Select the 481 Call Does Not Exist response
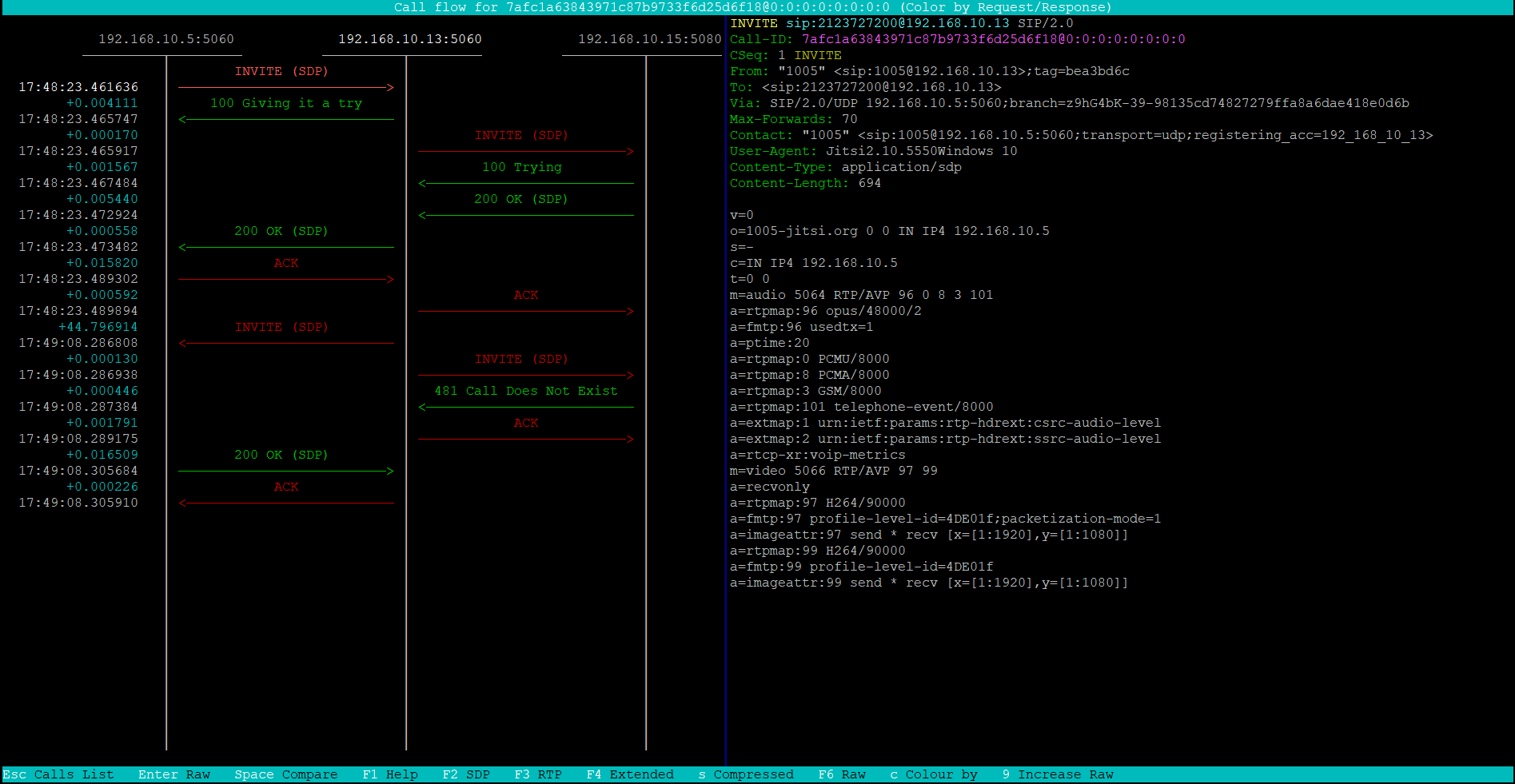 tap(525, 391)
